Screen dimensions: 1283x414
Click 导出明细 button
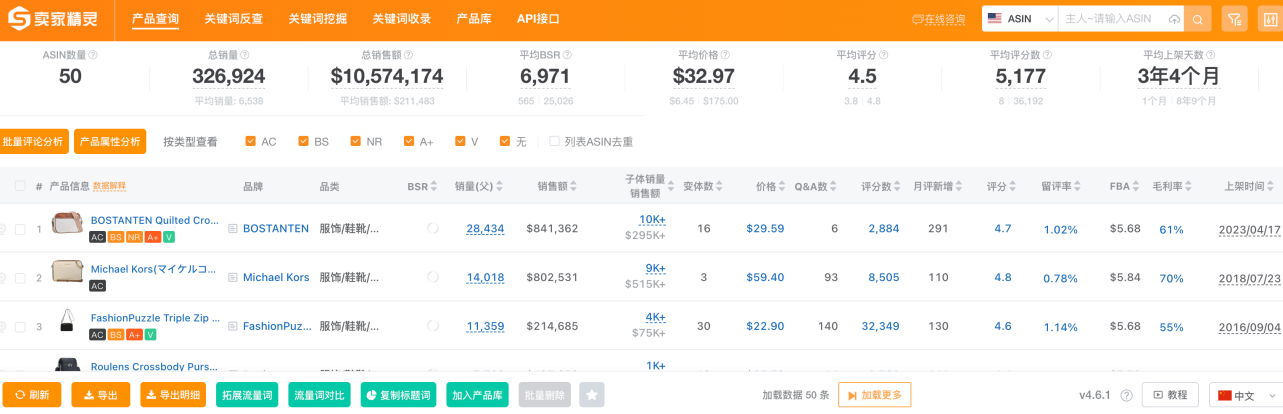tap(173, 395)
